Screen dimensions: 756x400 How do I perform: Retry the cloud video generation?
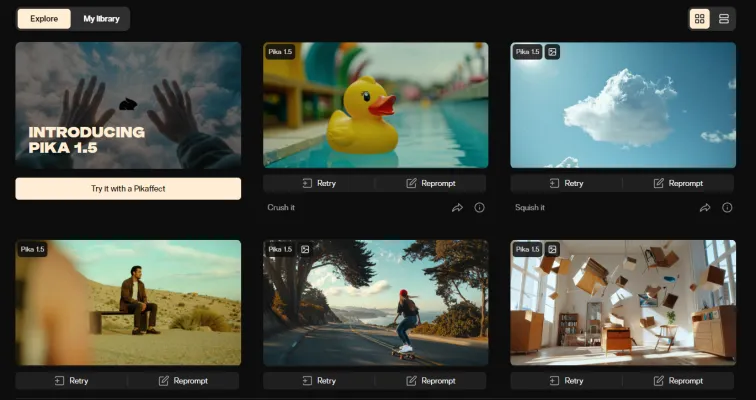tap(566, 184)
